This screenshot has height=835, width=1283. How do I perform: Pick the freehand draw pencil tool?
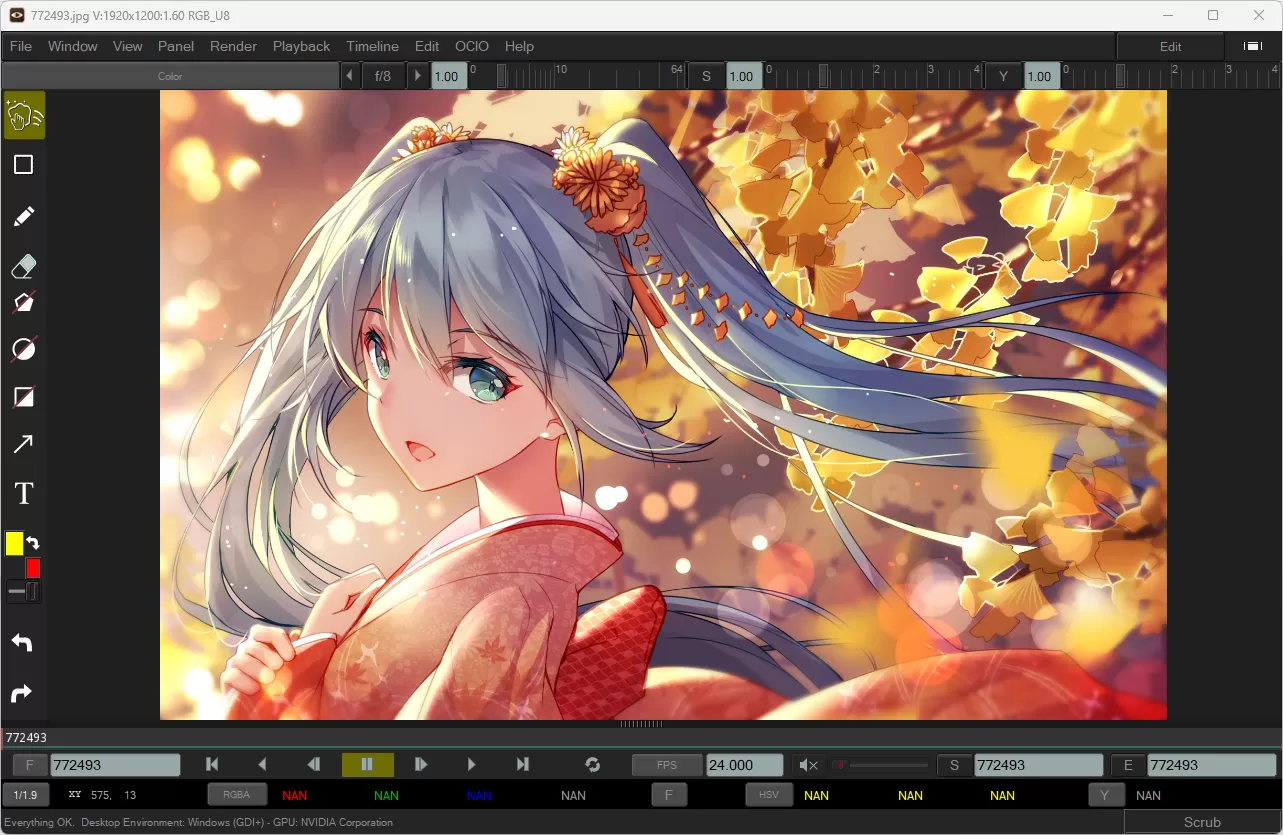coord(23,216)
